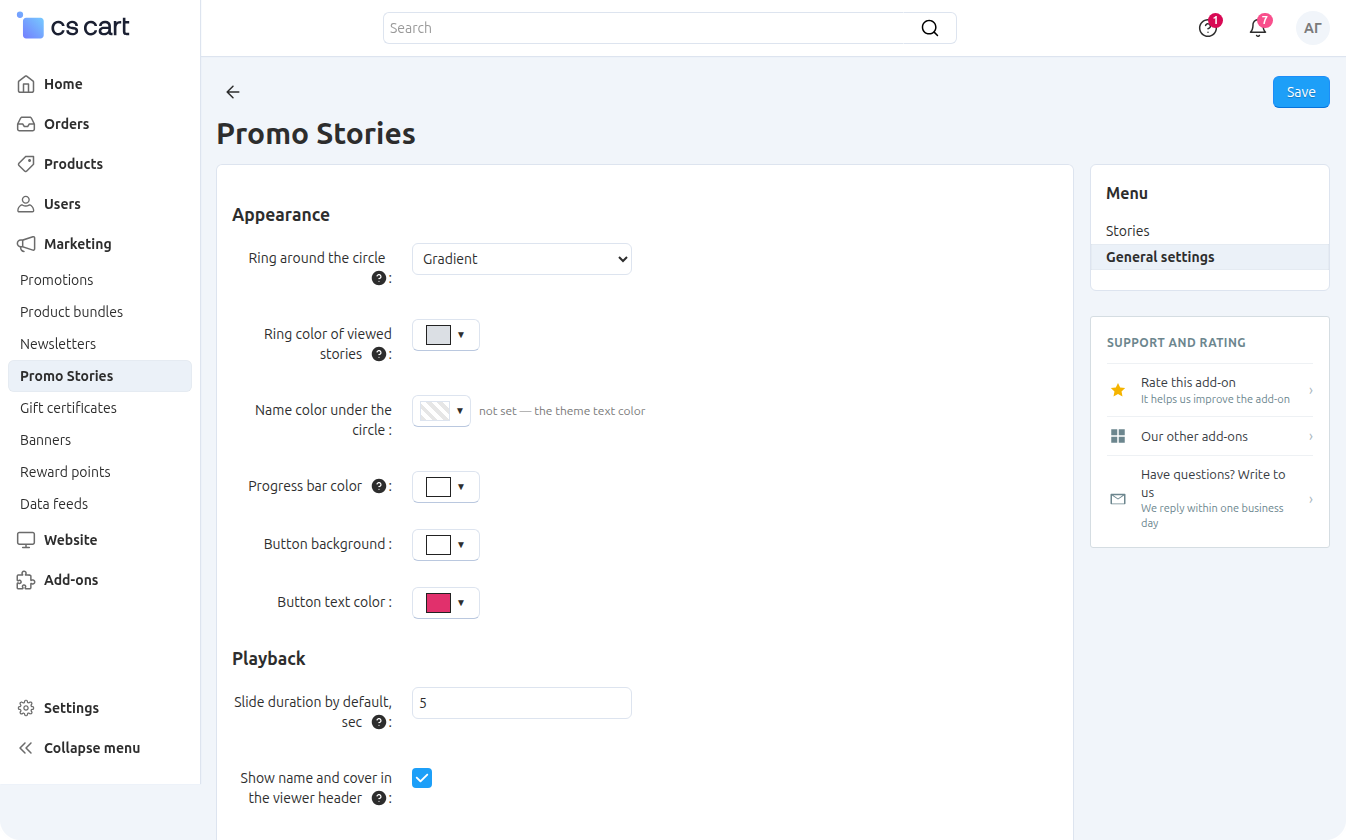
Task: Click the star icon for Rate this add-on
Action: point(1118,390)
